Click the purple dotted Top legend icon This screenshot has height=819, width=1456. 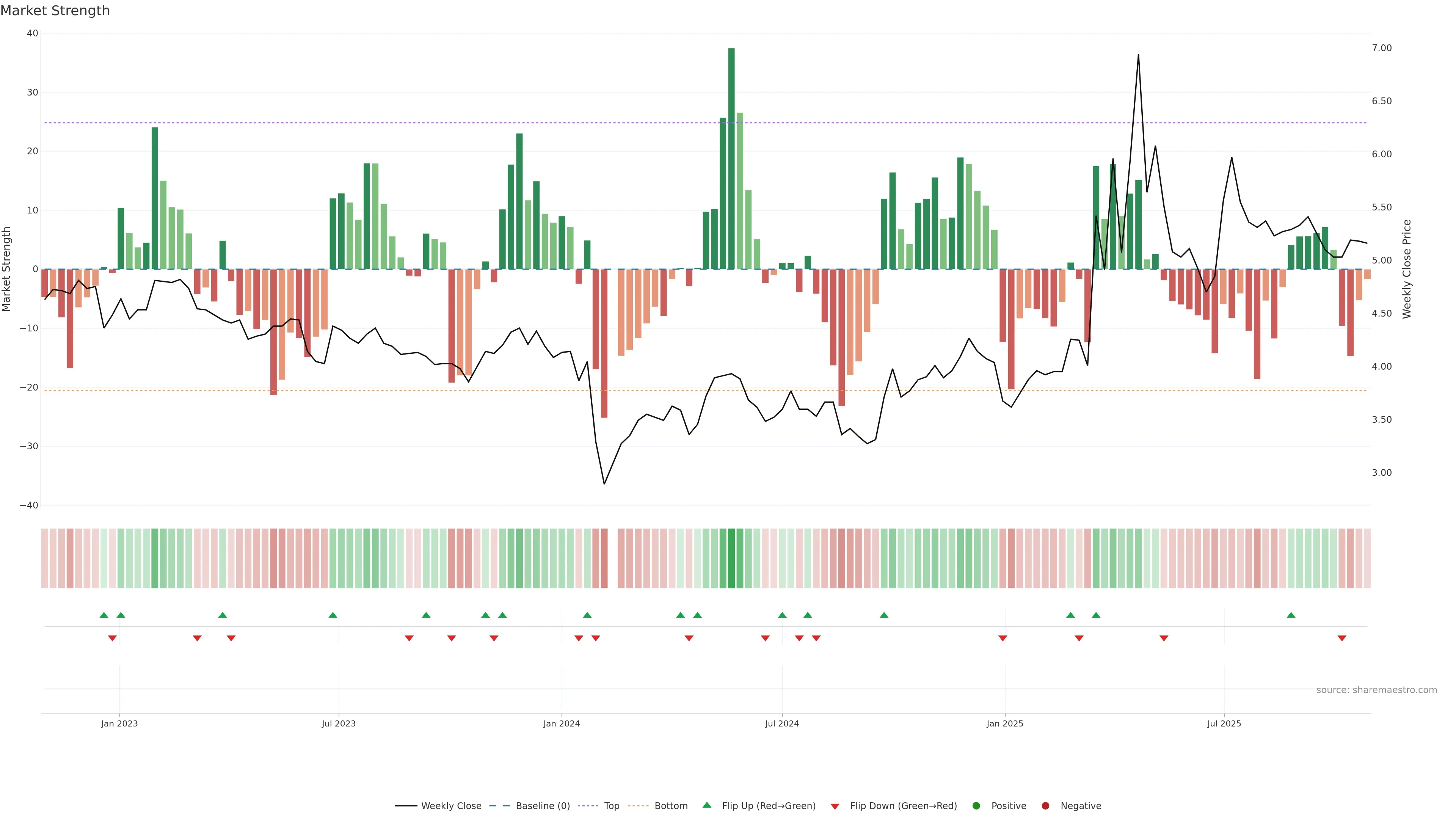tap(589, 805)
